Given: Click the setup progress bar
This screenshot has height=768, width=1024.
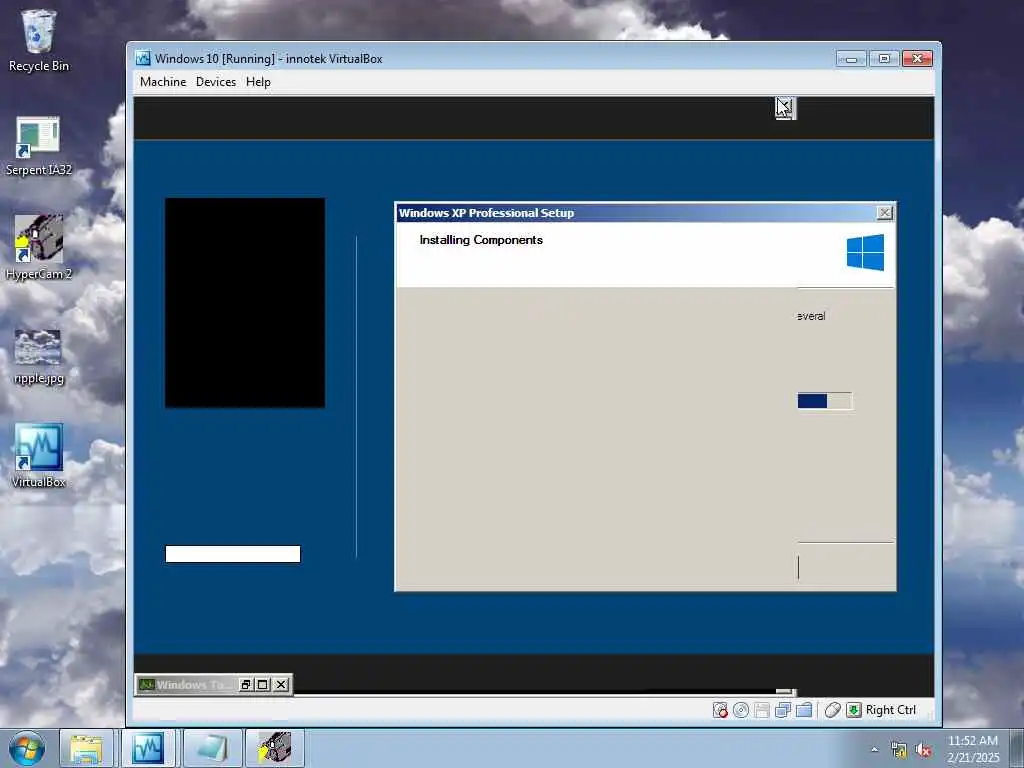Looking at the screenshot, I should click(825, 401).
